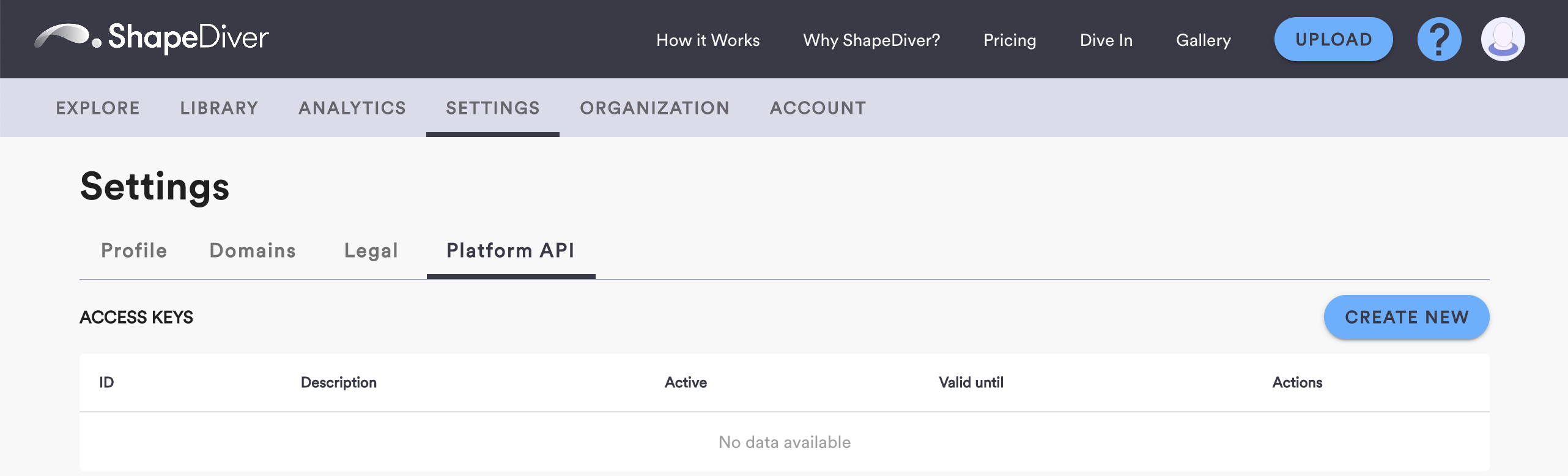Select the SETTINGS navigation item
Image resolution: width=1568 pixels, height=476 pixels.
point(492,108)
